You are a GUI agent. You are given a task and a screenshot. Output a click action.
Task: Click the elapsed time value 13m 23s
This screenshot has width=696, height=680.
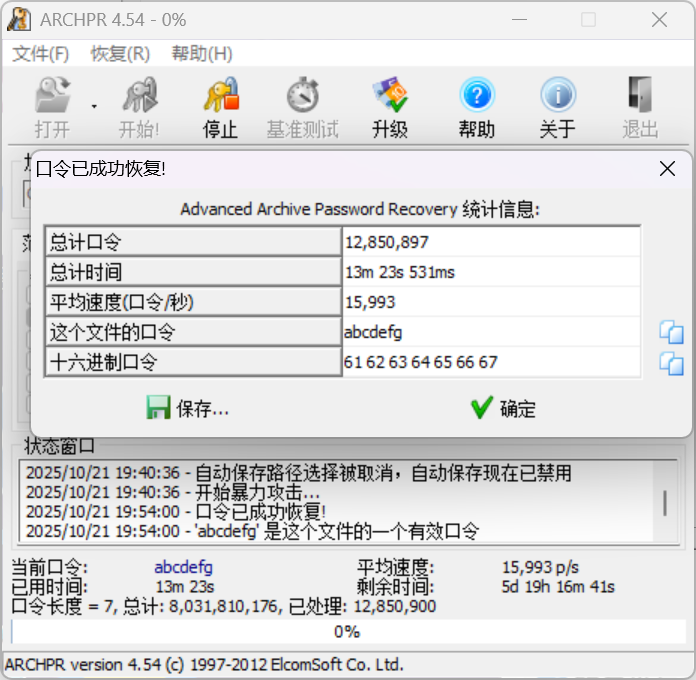point(185,587)
